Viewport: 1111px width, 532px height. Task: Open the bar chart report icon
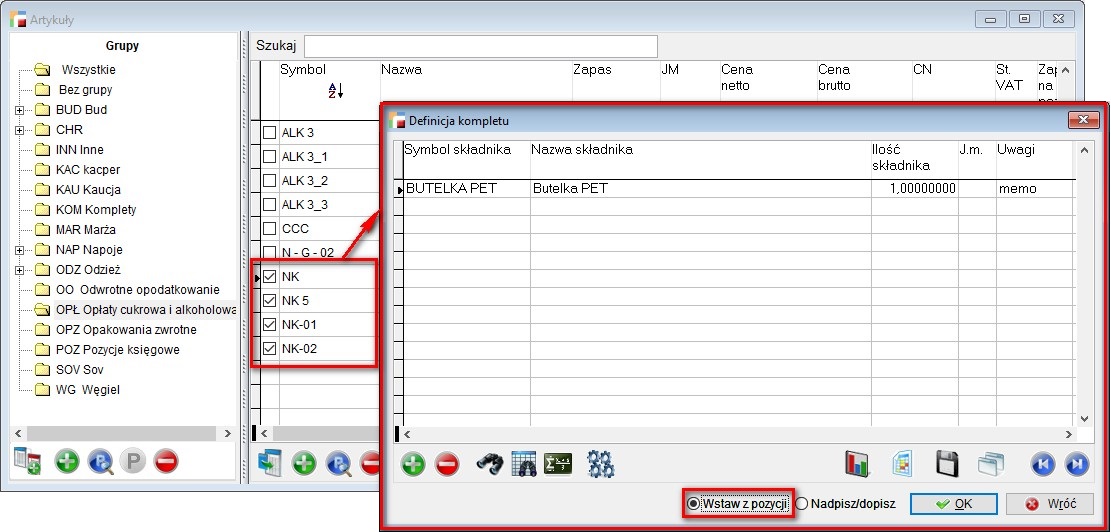pyautogui.click(x=859, y=464)
